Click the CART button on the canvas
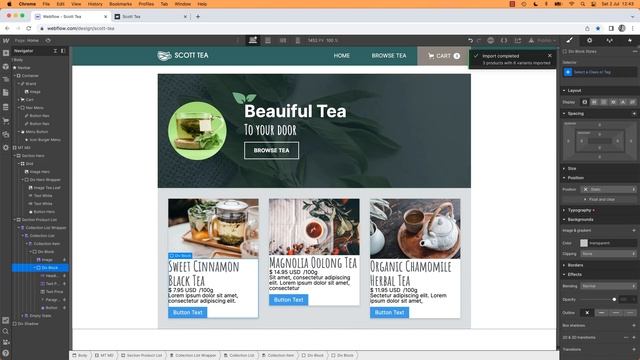 coord(443,56)
